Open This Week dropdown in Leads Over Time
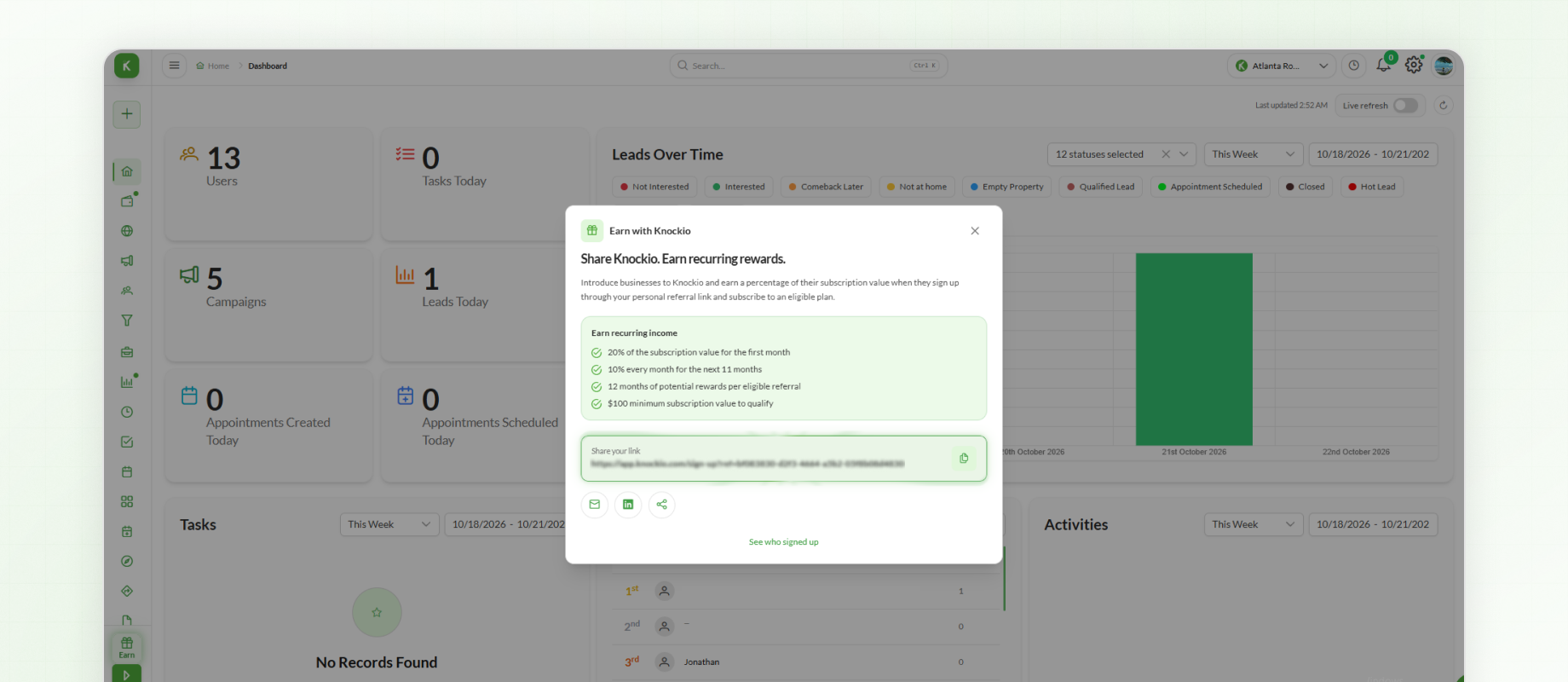The image size is (1568, 682). click(x=1254, y=154)
